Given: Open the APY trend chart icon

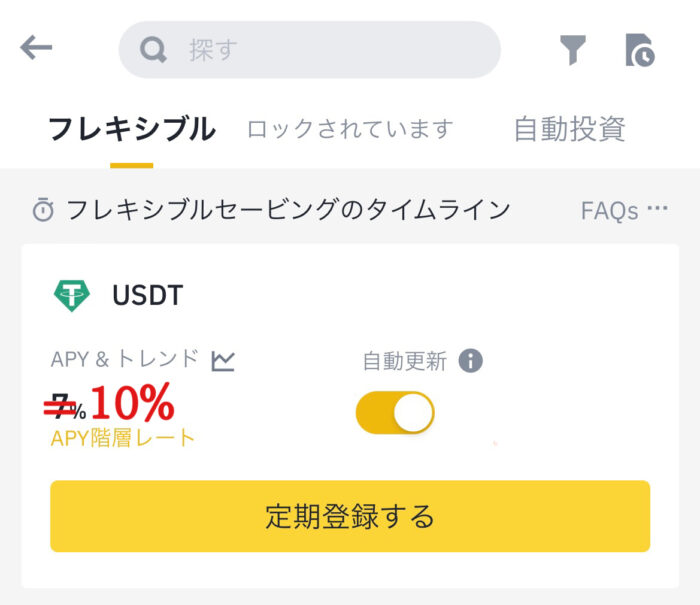Looking at the screenshot, I should pos(223,361).
